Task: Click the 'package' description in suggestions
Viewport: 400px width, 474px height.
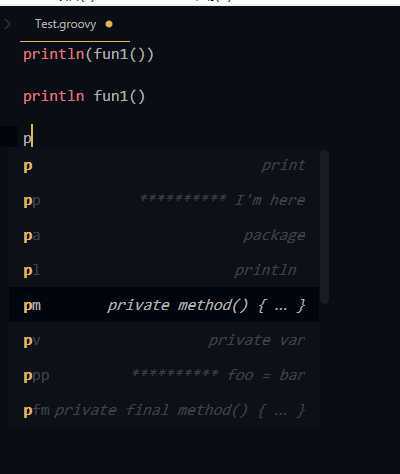Action: pos(274,236)
